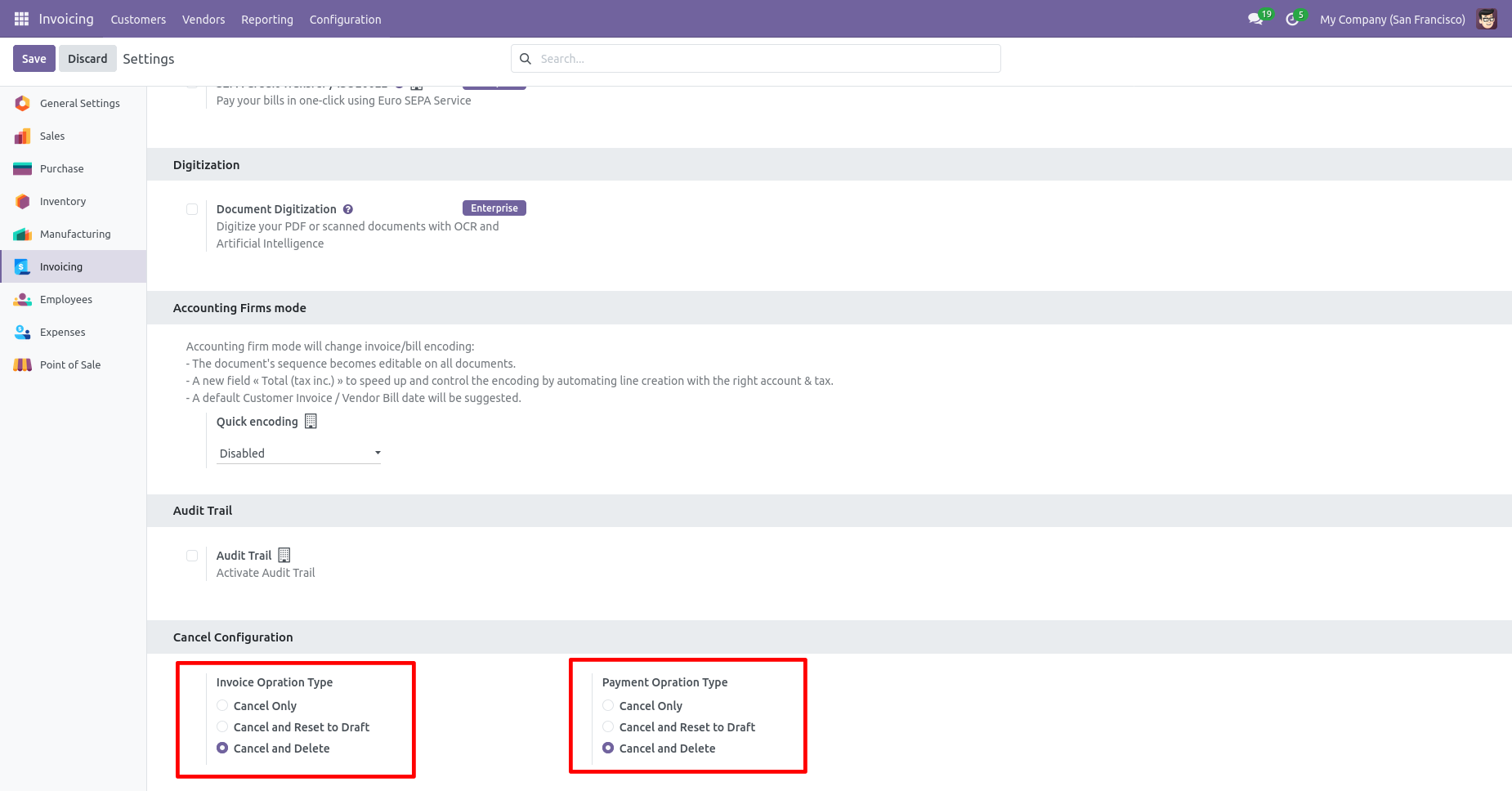Select Invoice Cancel and Reset to Draft
Viewport: 1512px width, 791px height.
click(222, 726)
